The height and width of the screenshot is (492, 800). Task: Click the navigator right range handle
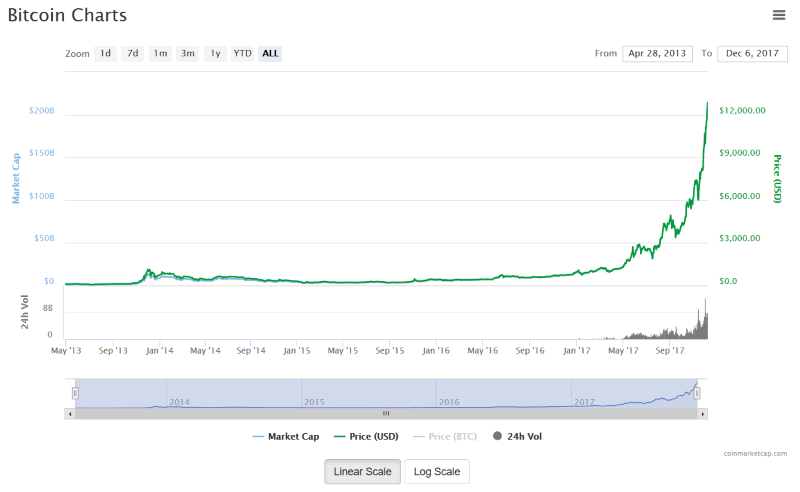click(697, 393)
